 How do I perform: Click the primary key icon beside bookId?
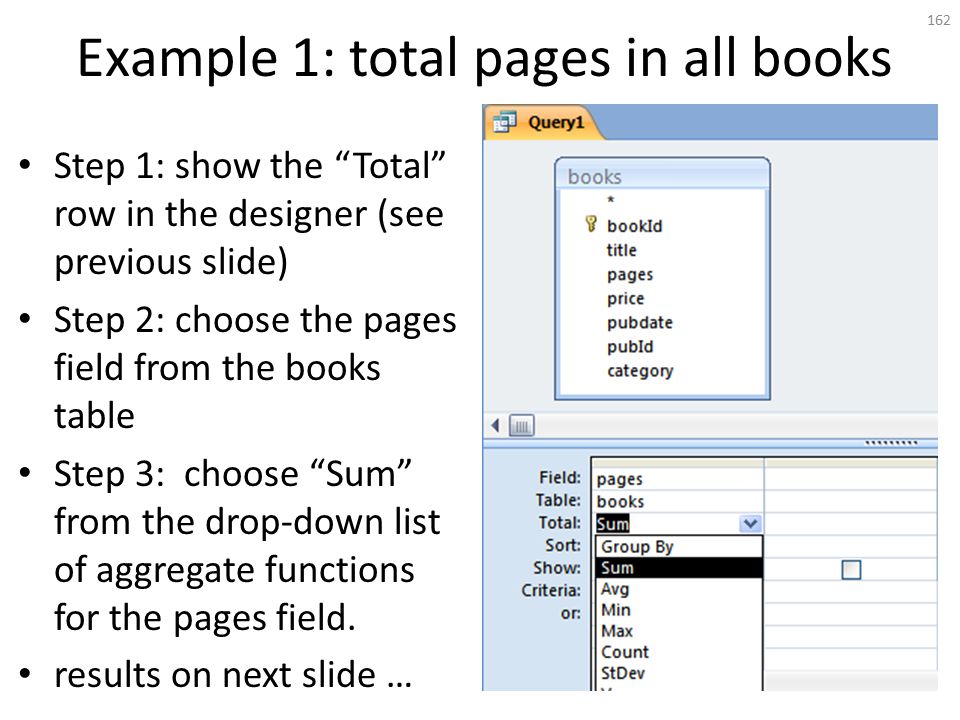591,224
